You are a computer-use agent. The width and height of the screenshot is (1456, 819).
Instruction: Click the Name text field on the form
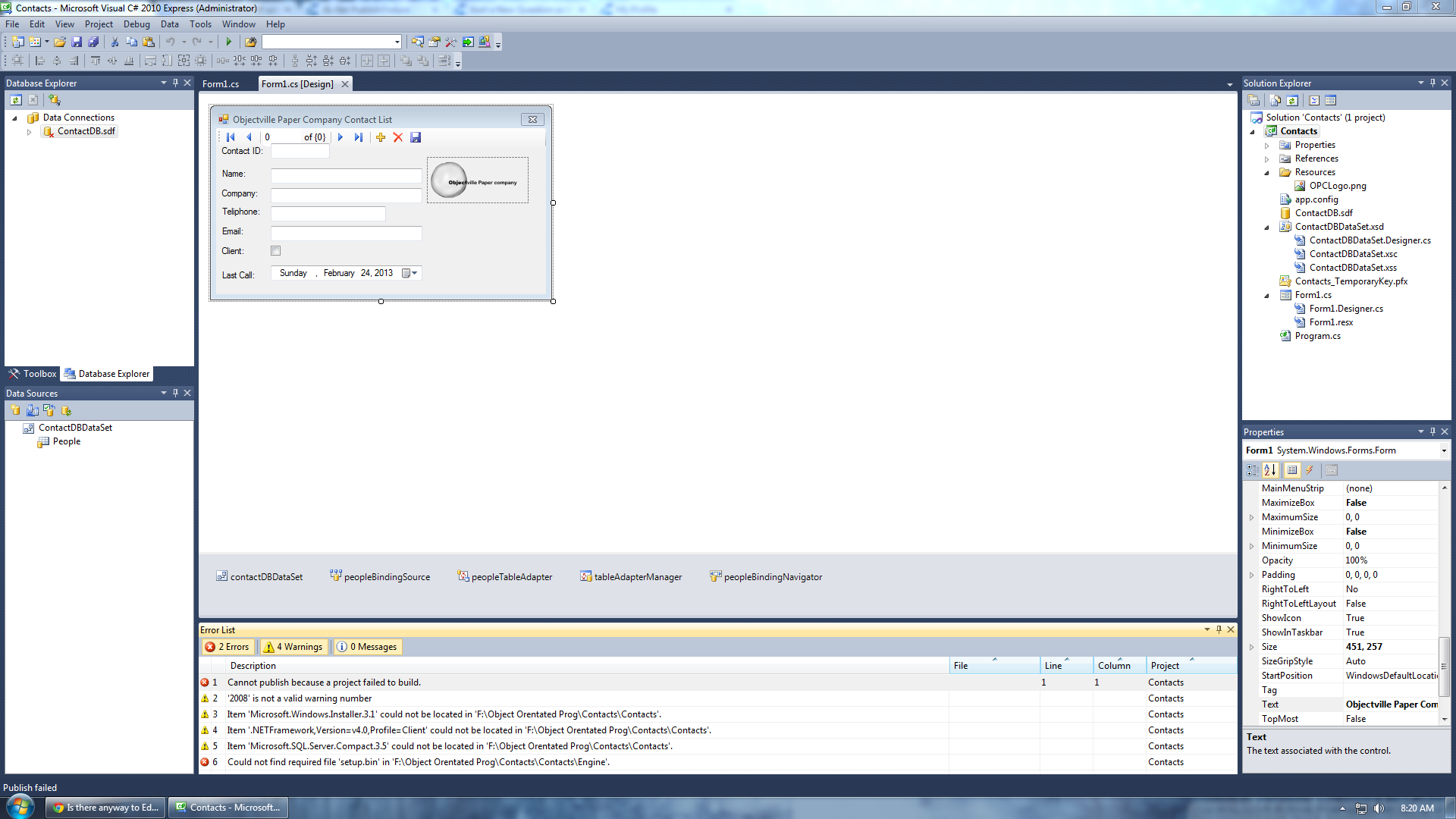[x=346, y=175]
